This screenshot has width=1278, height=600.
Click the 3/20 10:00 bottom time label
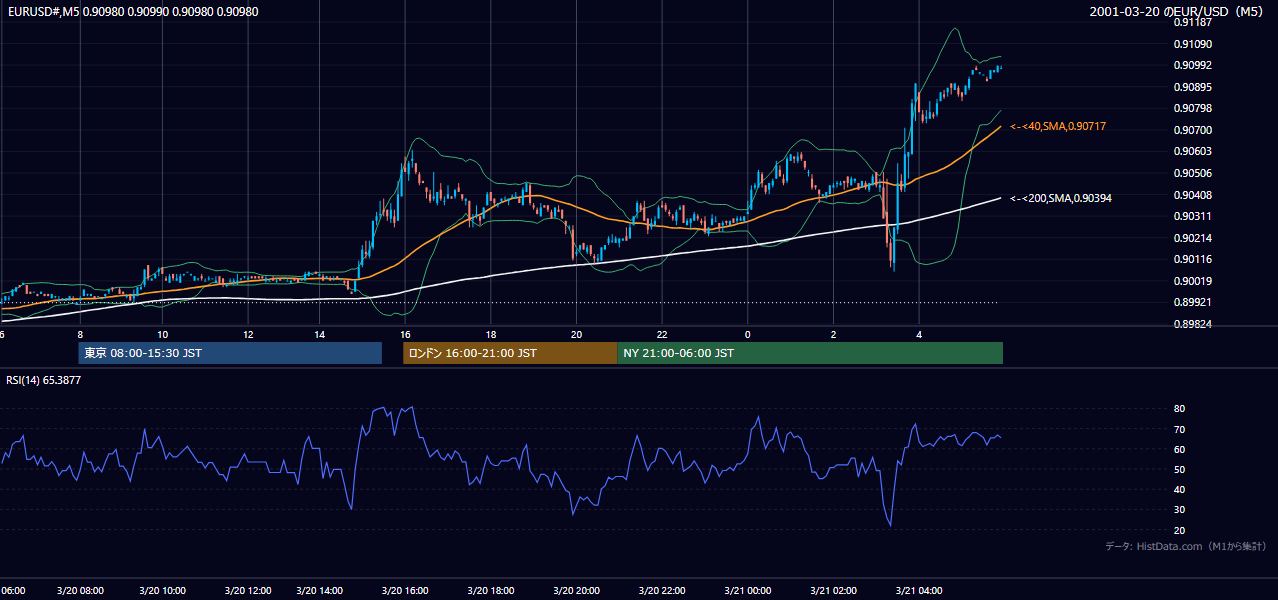[x=161, y=591]
